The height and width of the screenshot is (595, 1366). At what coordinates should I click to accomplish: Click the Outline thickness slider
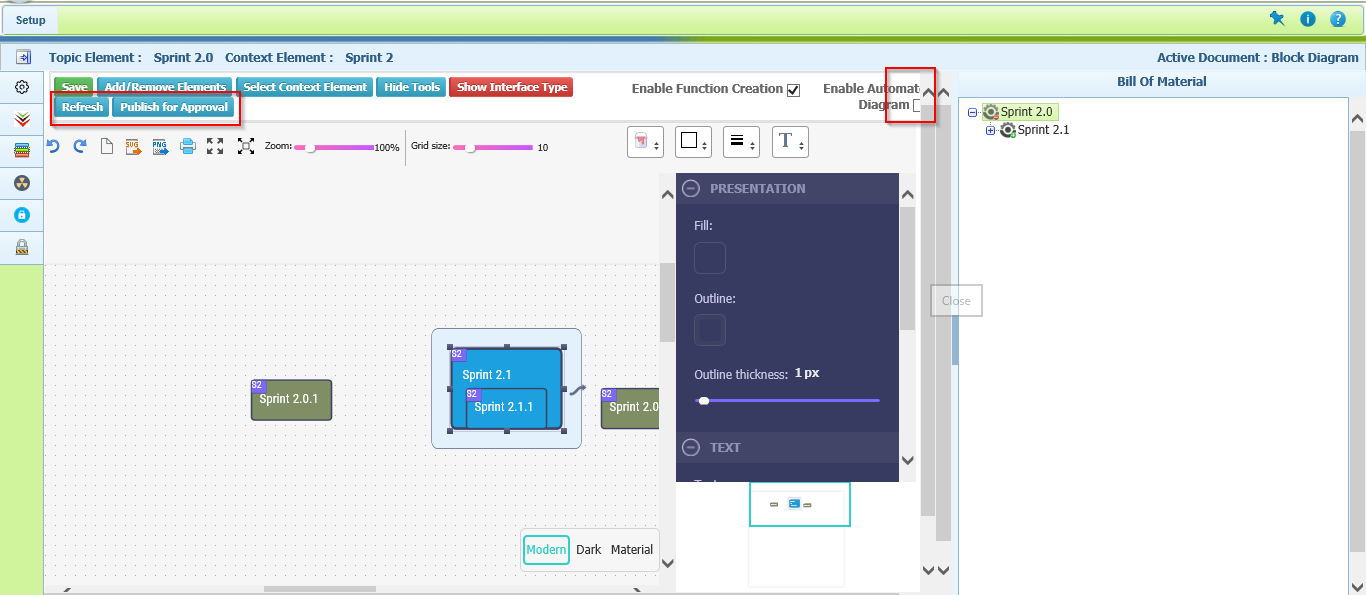787,400
